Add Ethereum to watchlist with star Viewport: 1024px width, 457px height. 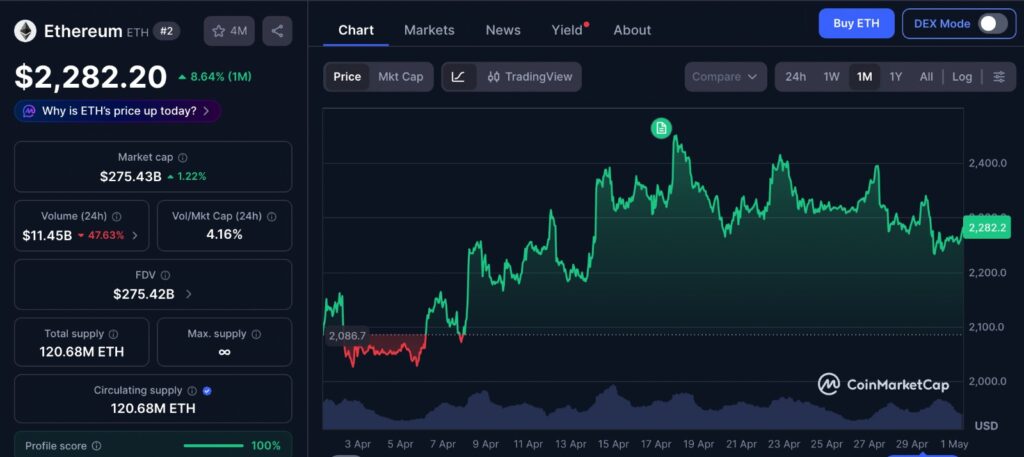(229, 31)
